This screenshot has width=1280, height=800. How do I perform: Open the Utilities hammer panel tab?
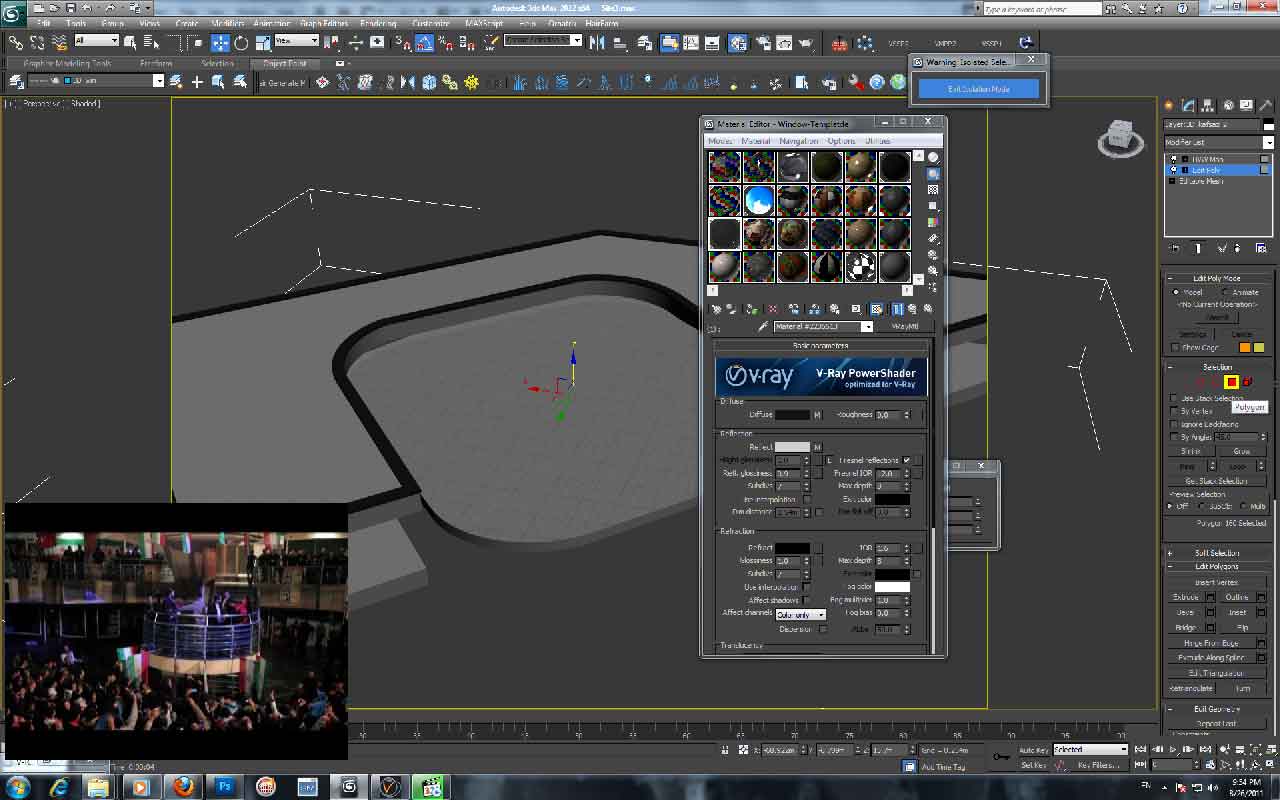(1265, 105)
